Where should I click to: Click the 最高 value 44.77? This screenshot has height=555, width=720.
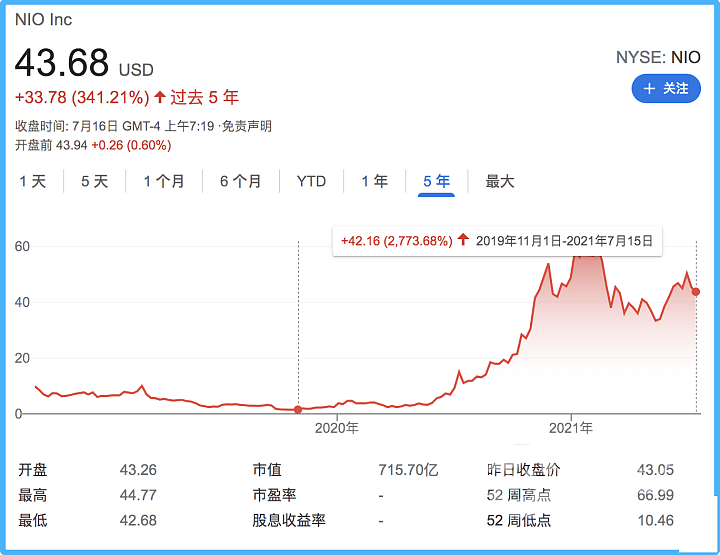(x=138, y=495)
